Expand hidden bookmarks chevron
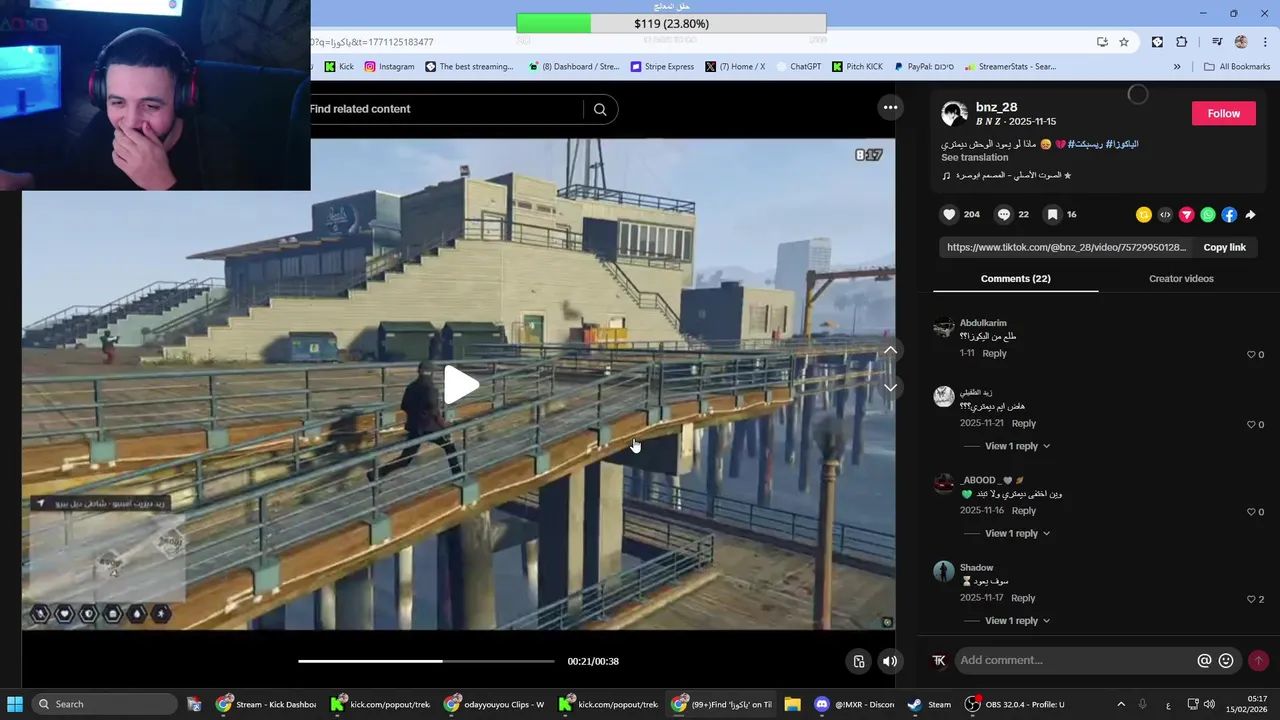Screen dimensions: 1280x720 tap(1177, 67)
